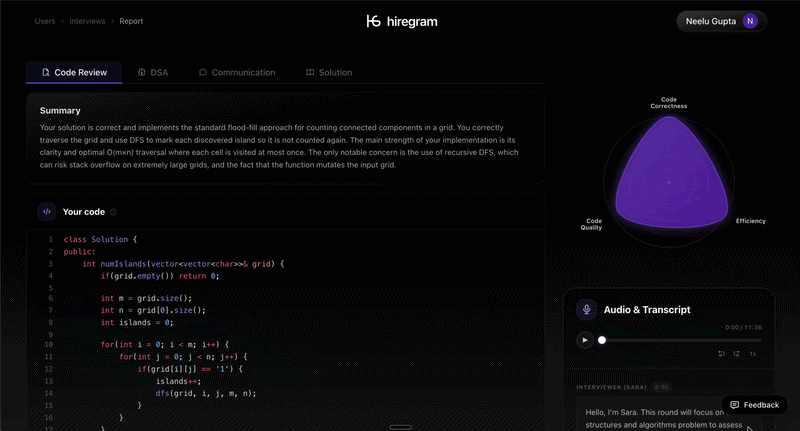Switch to the Solution tab
This screenshot has width=800, height=431.
click(329, 72)
